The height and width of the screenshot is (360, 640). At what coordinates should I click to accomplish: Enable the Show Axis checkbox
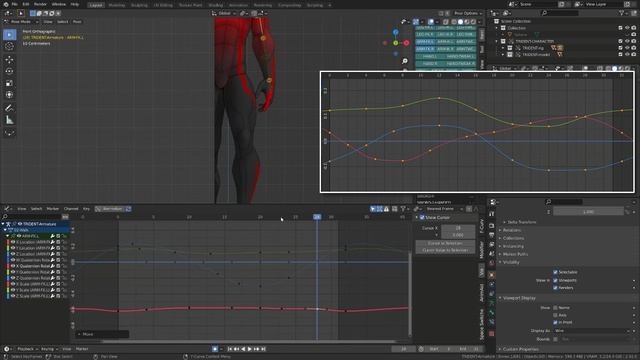click(555, 315)
